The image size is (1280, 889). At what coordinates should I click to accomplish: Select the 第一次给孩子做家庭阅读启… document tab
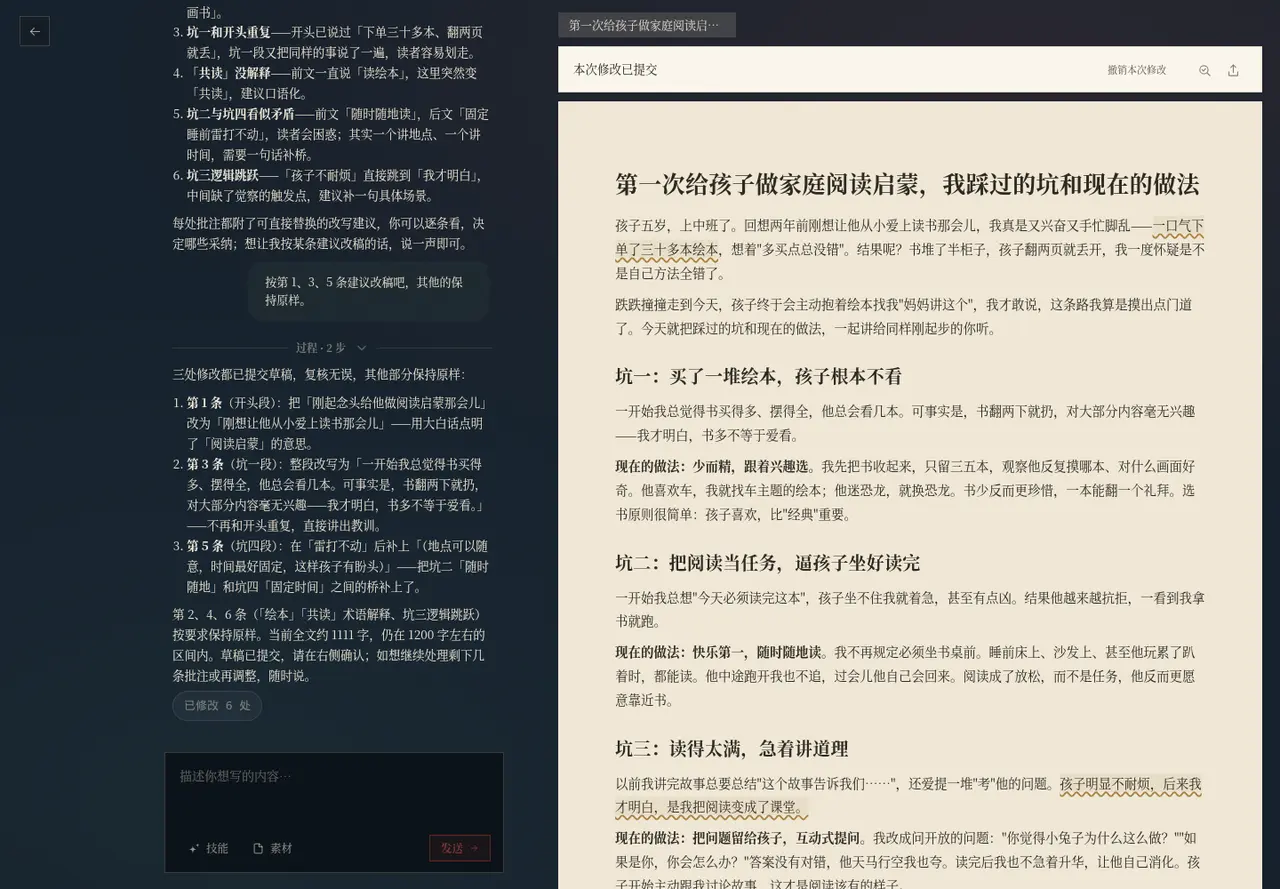pos(647,25)
